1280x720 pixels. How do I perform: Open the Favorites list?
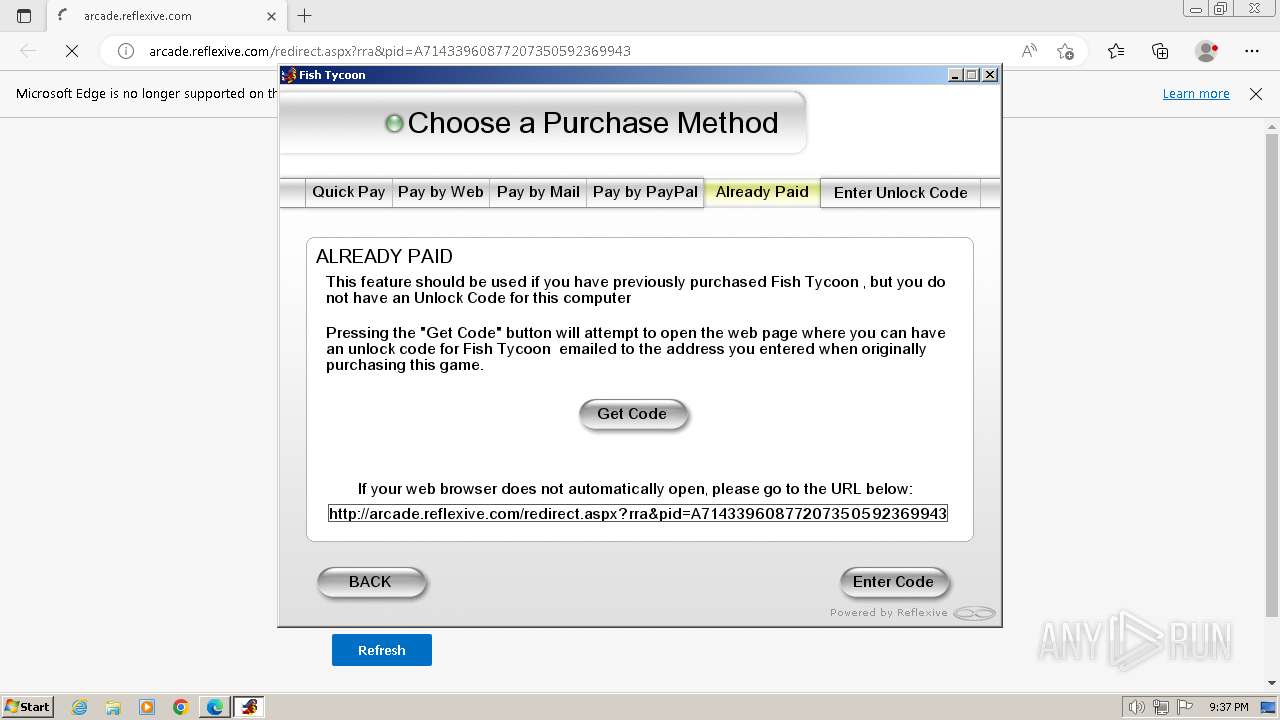(1116, 51)
